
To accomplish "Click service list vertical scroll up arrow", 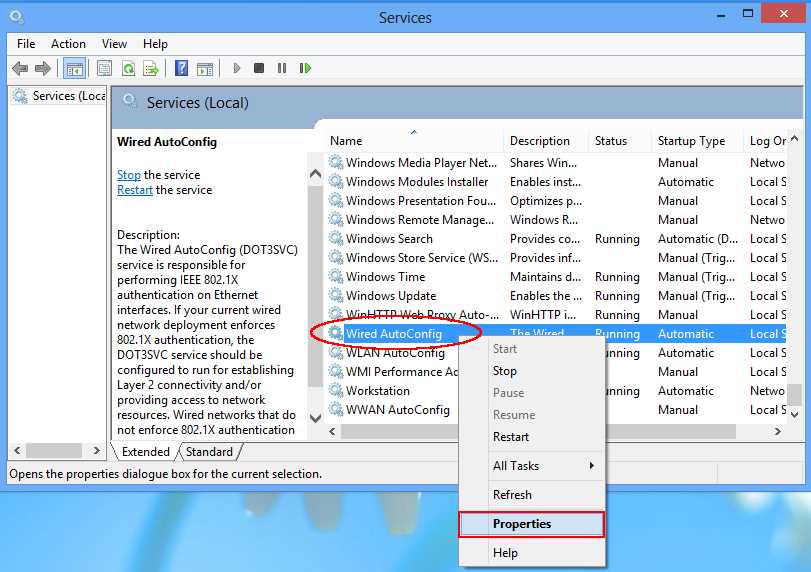I will (795, 139).
